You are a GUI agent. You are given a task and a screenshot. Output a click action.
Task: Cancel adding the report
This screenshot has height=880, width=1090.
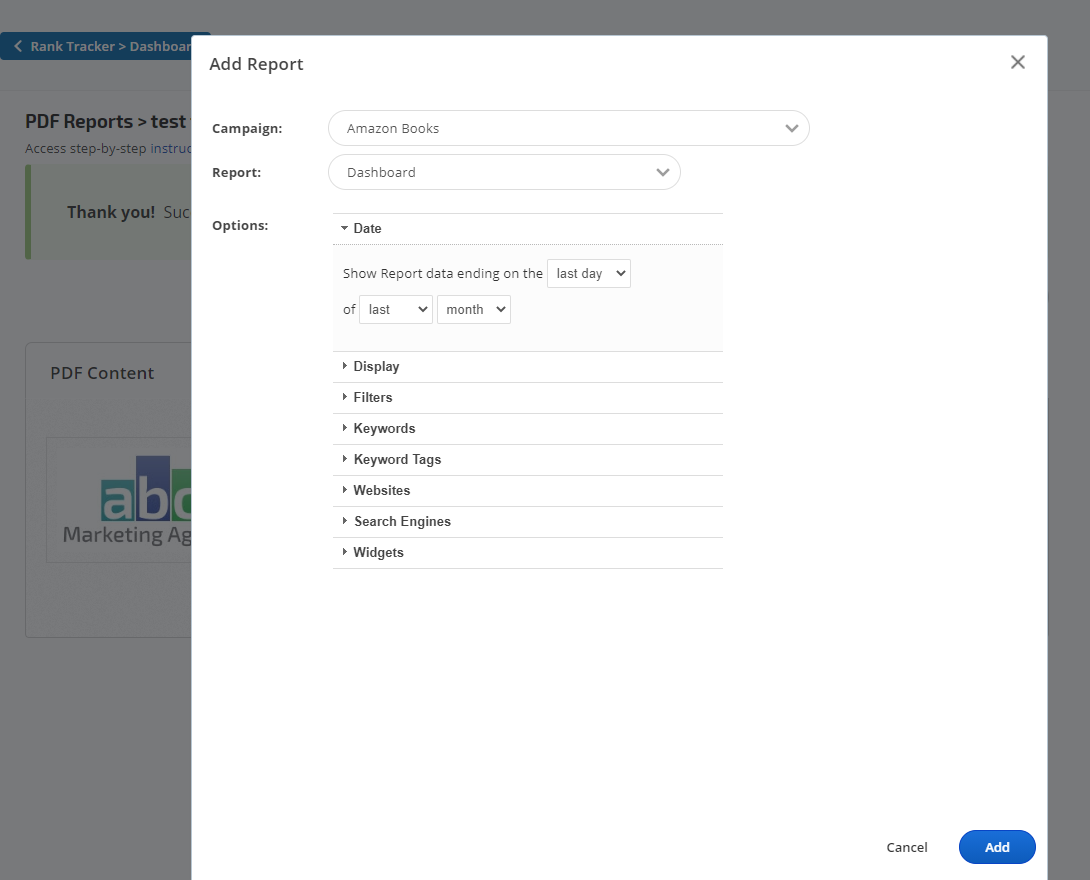click(x=906, y=847)
